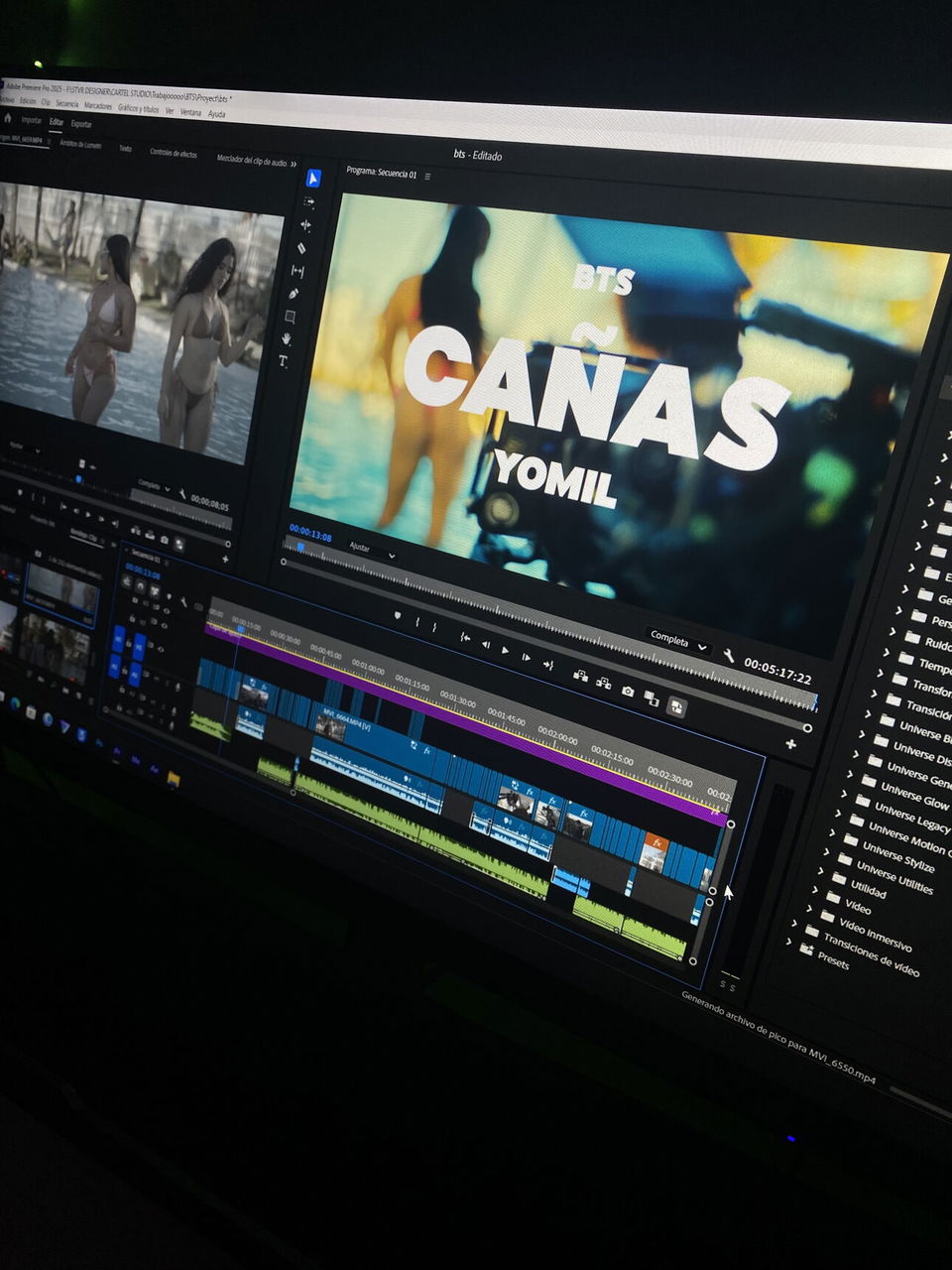
Task: Click the Comparison View button
Action: (x=652, y=698)
